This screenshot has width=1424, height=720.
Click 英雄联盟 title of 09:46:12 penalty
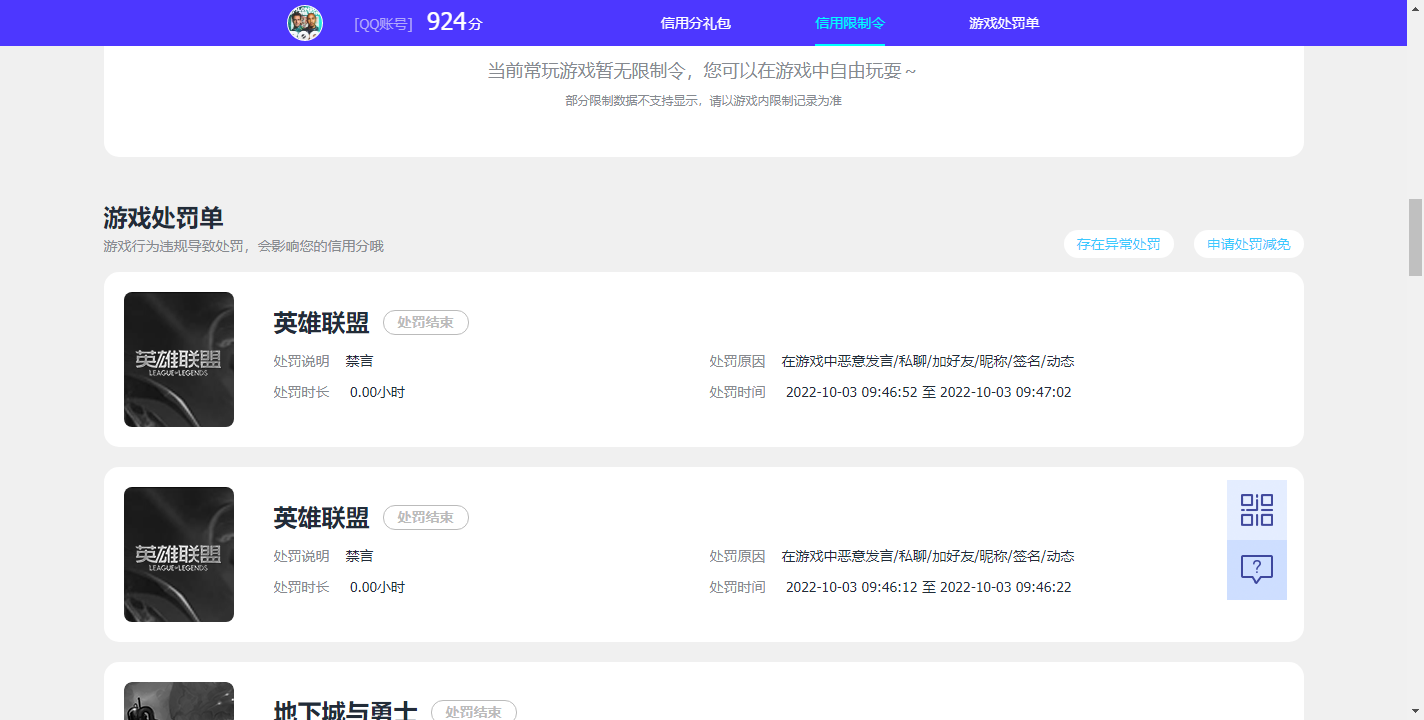(x=321, y=518)
